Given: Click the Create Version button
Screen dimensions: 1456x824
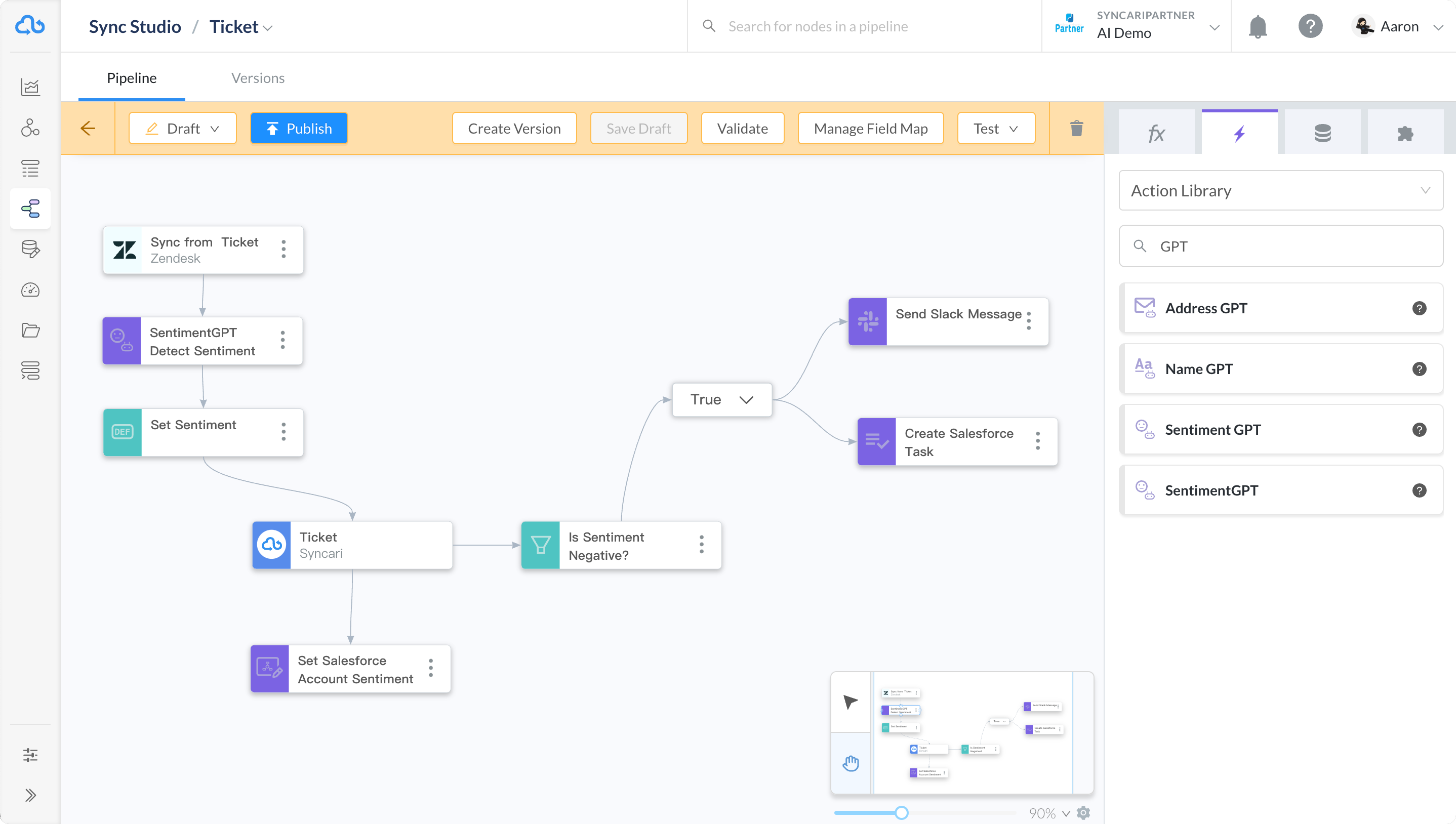Looking at the screenshot, I should pos(514,129).
